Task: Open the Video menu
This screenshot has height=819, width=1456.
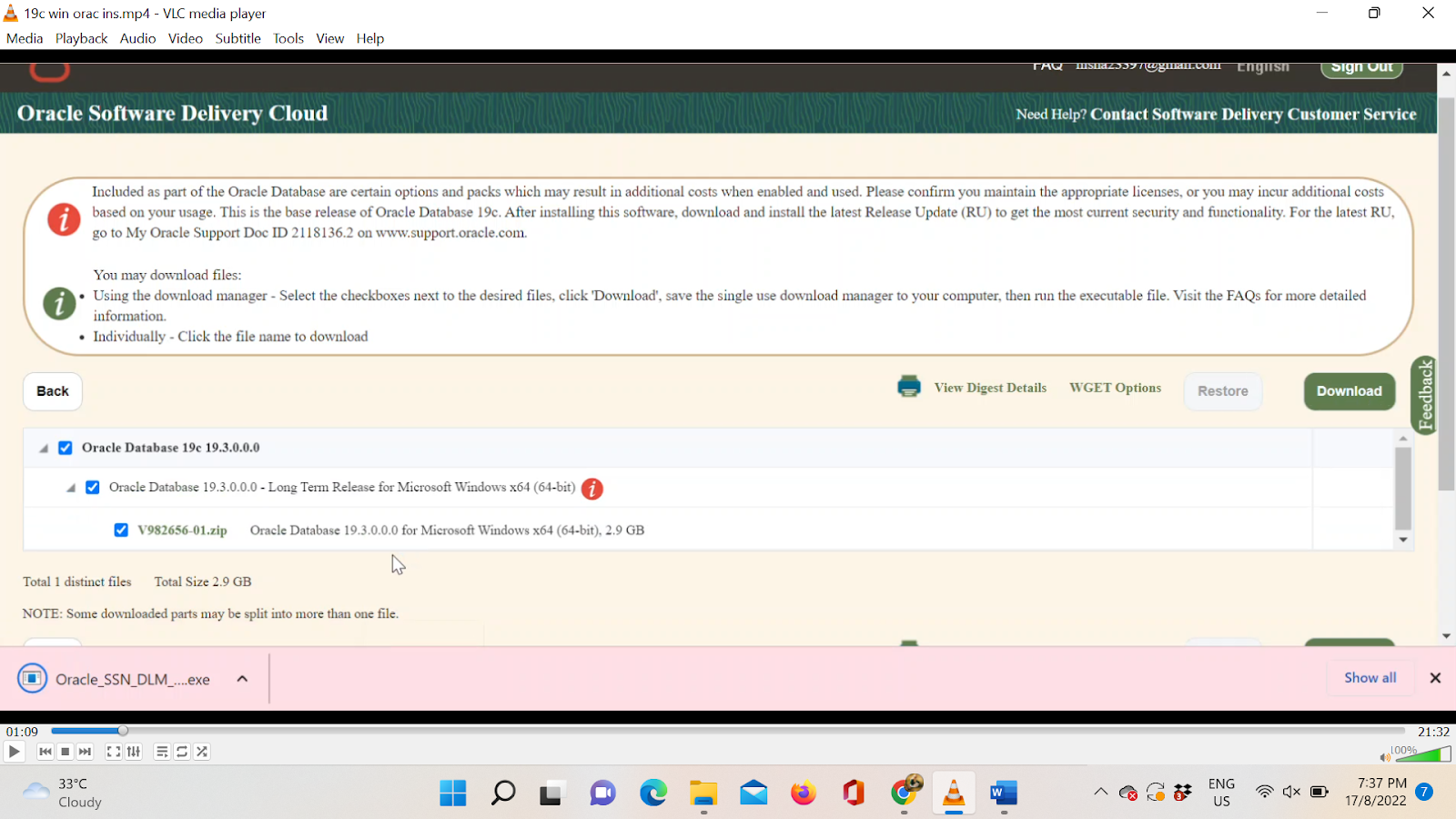Action: click(x=185, y=38)
